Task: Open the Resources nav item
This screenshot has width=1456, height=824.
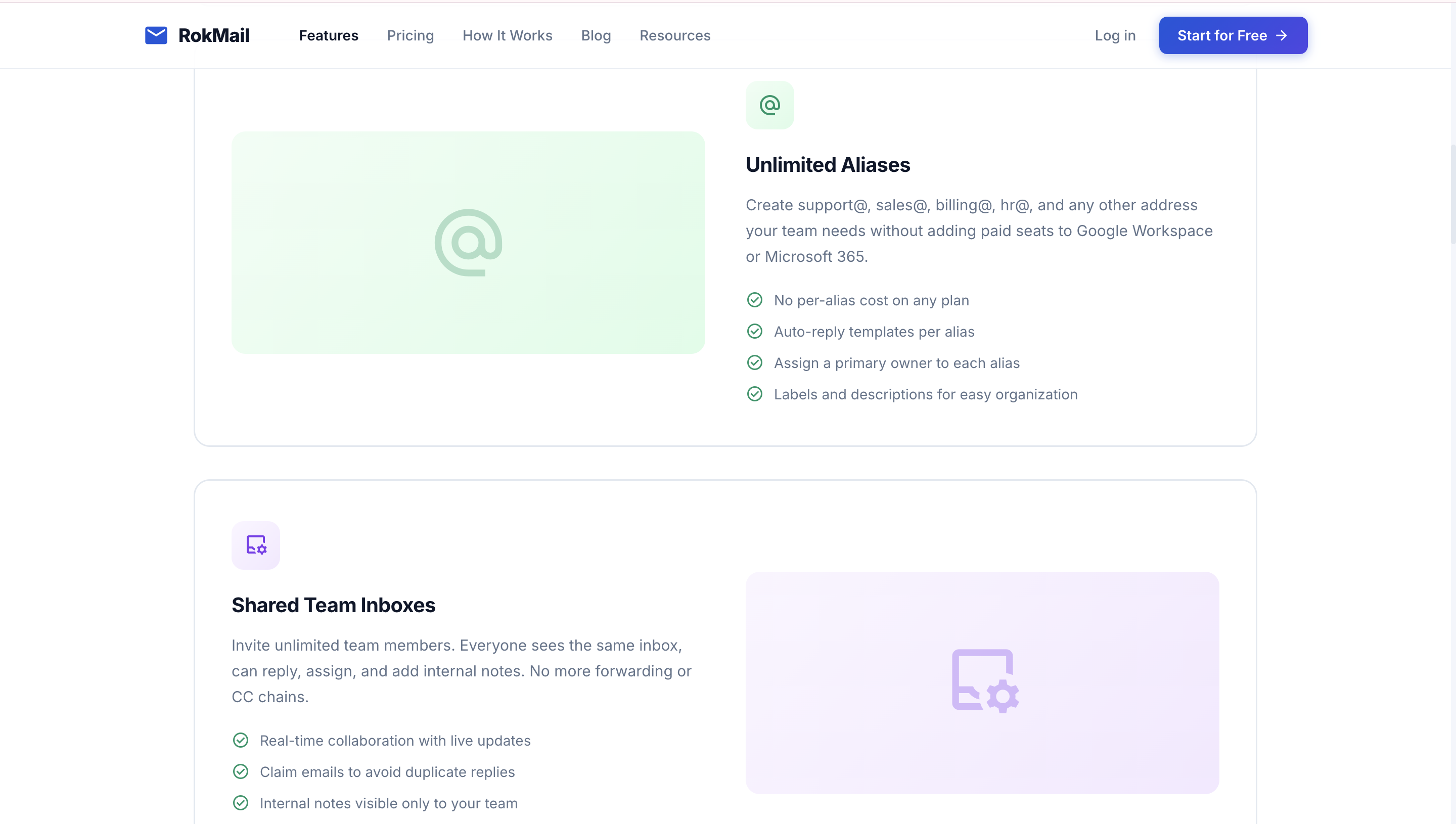Action: (x=674, y=35)
